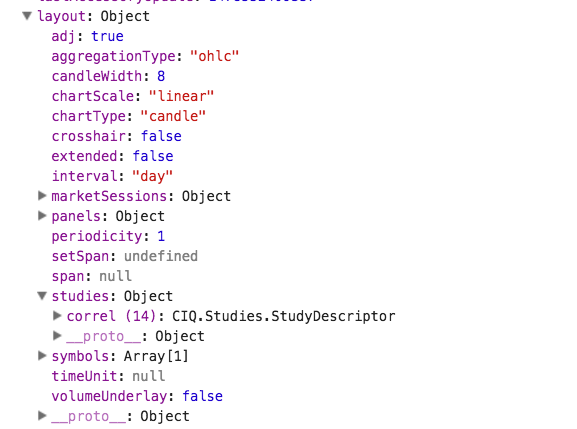Collapse the studies object
This screenshot has height=429, width=577.
(42, 296)
